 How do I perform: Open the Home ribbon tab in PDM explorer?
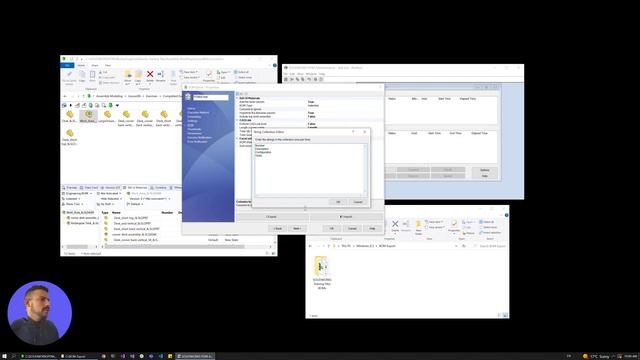81,65
